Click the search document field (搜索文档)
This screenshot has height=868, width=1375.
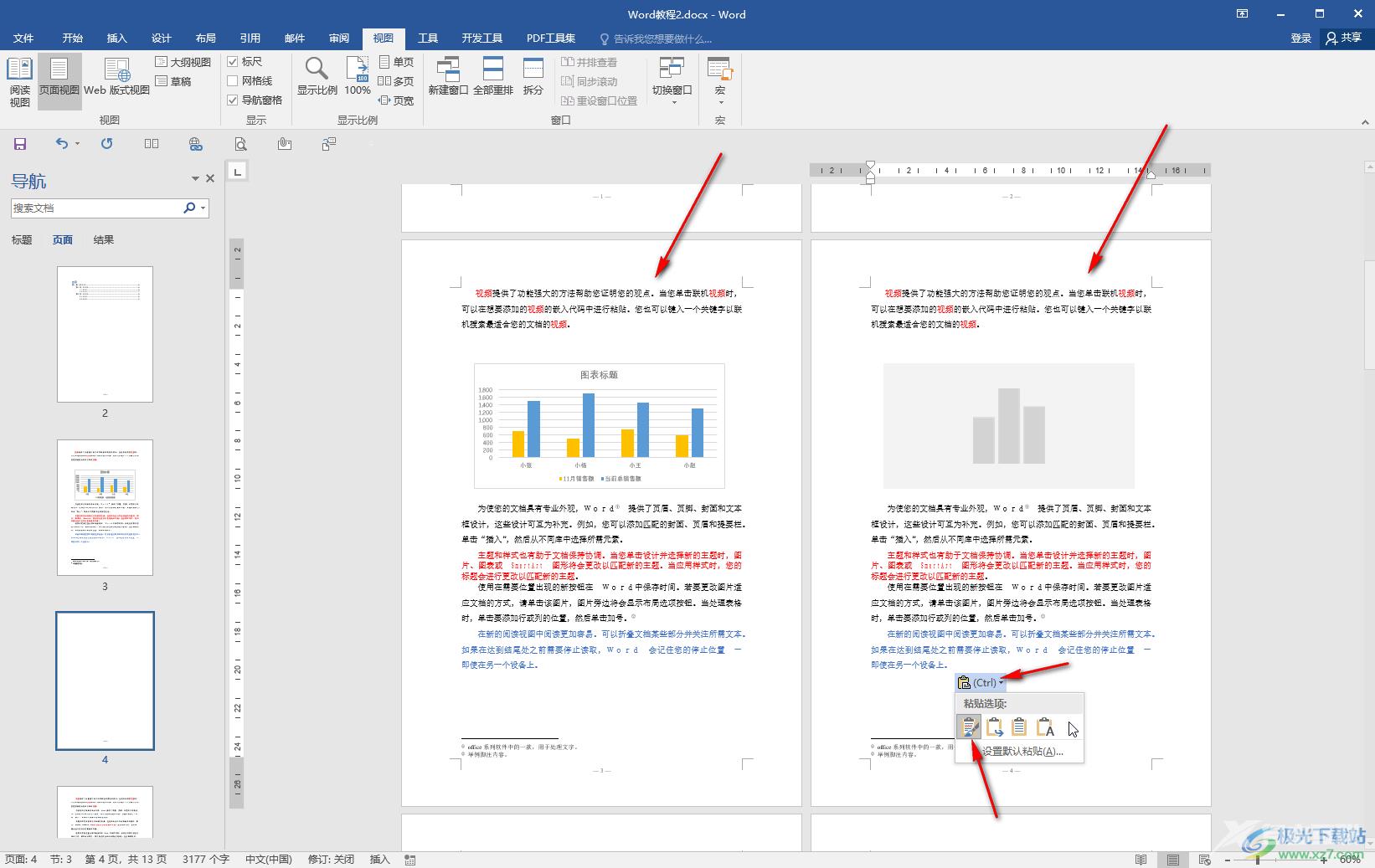pyautogui.click(x=96, y=208)
